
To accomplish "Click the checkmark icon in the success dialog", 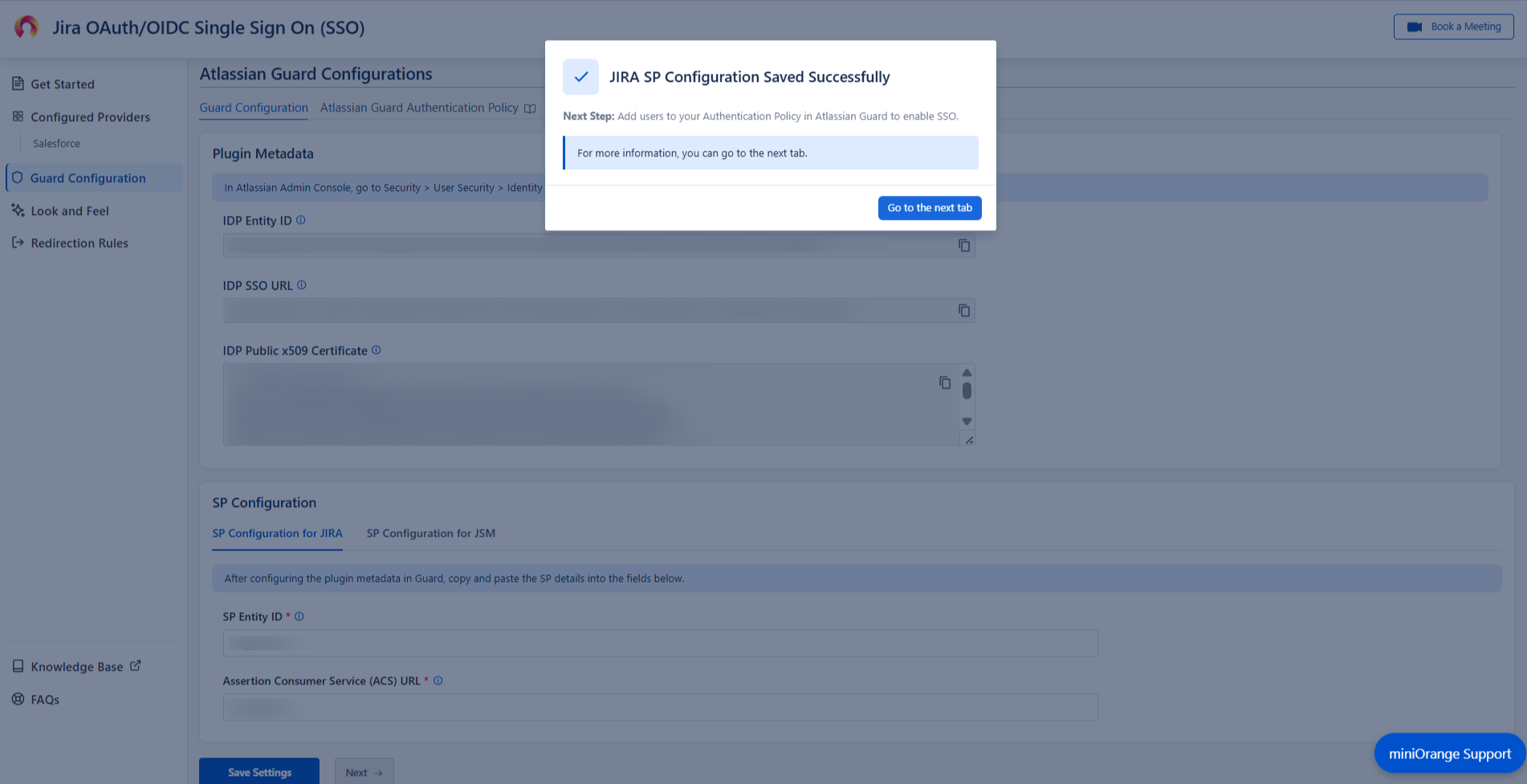I will [581, 77].
